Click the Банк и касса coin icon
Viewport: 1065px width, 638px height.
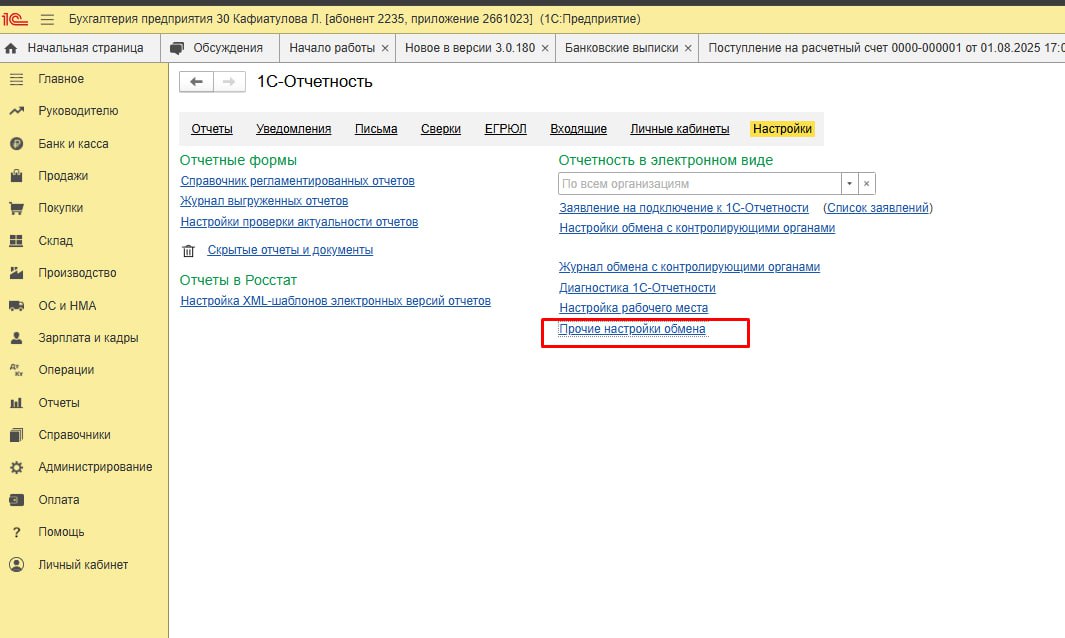[x=16, y=143]
